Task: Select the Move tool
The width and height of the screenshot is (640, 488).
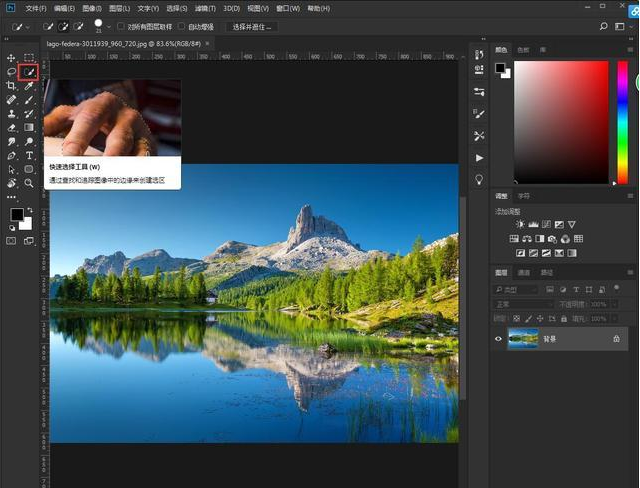Action: pyautogui.click(x=12, y=58)
